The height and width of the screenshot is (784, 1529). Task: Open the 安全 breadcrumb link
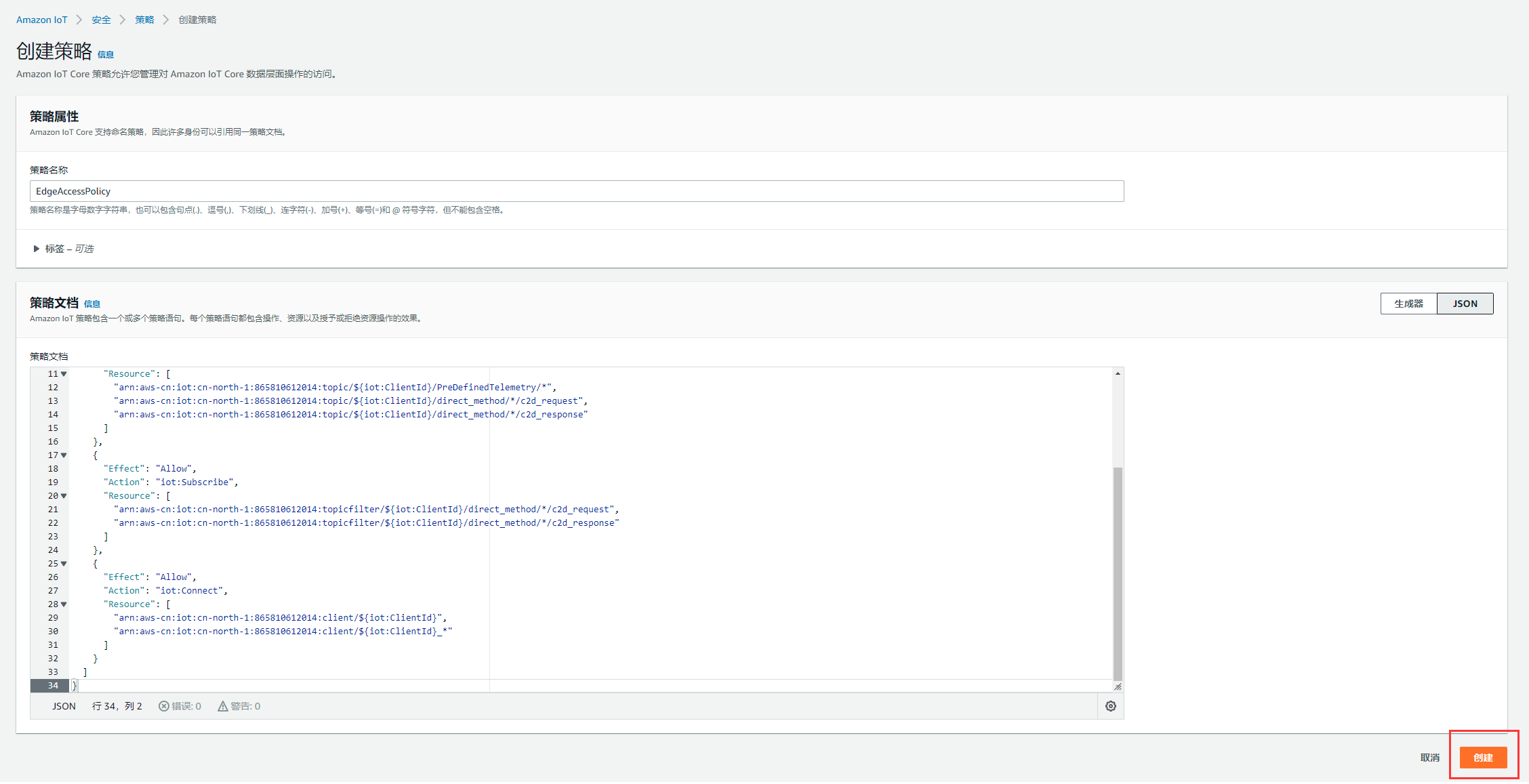coord(101,20)
